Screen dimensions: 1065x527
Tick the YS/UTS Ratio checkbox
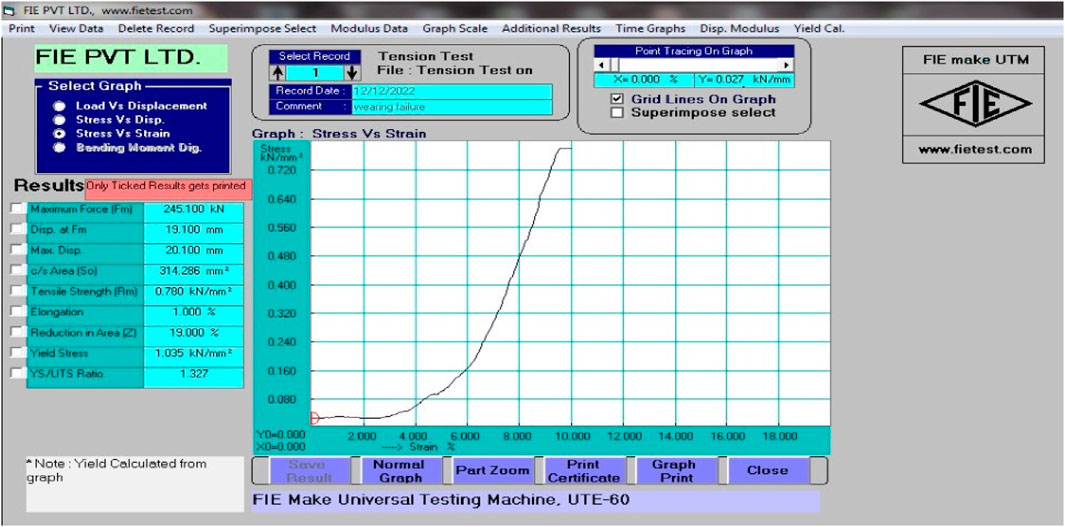(x=17, y=373)
